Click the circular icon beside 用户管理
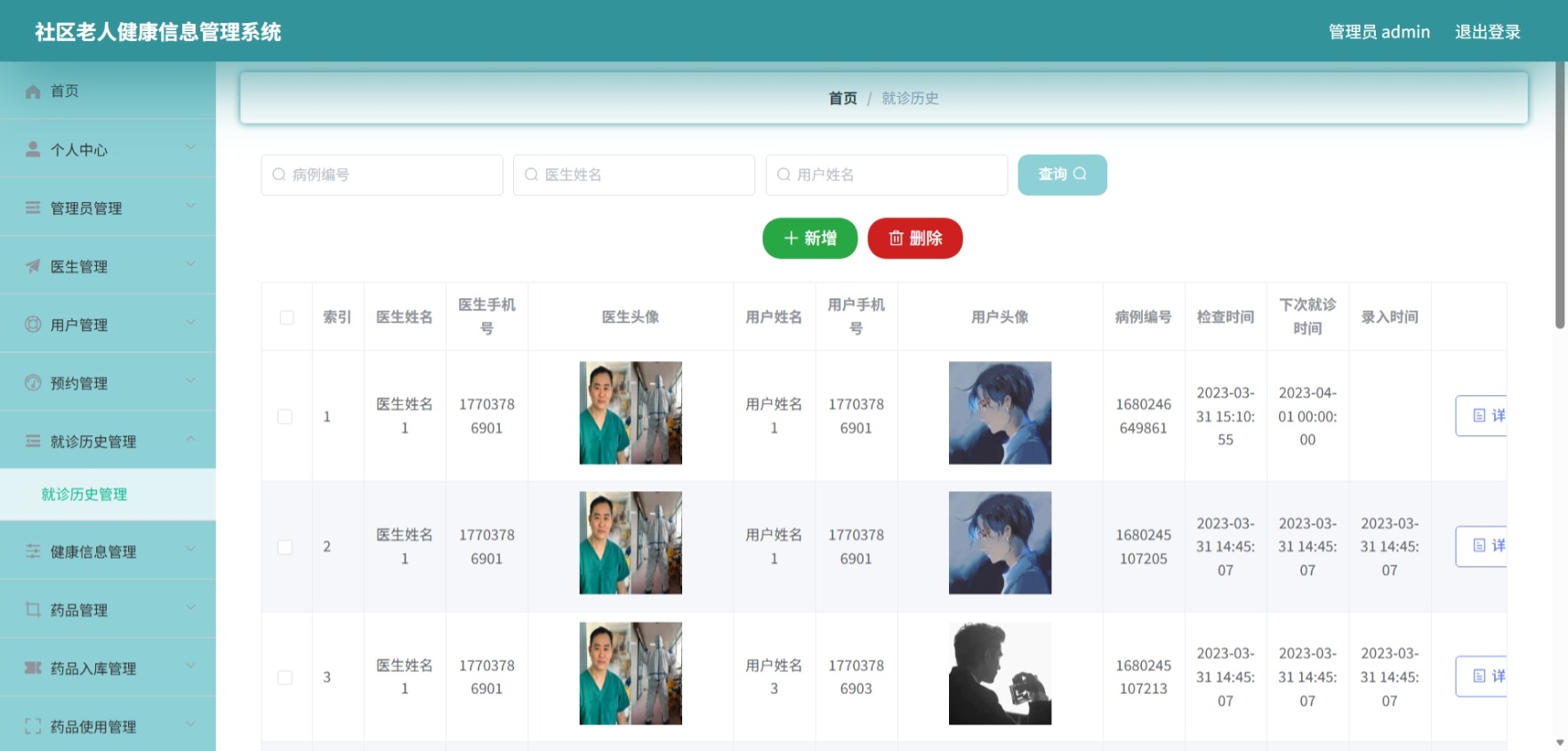 33,324
